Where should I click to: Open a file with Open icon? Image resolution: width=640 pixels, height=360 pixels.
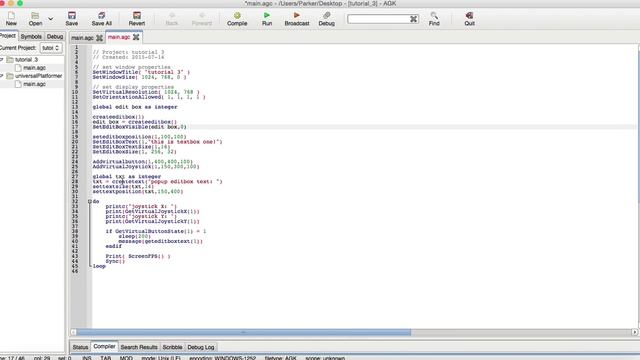[36, 18]
